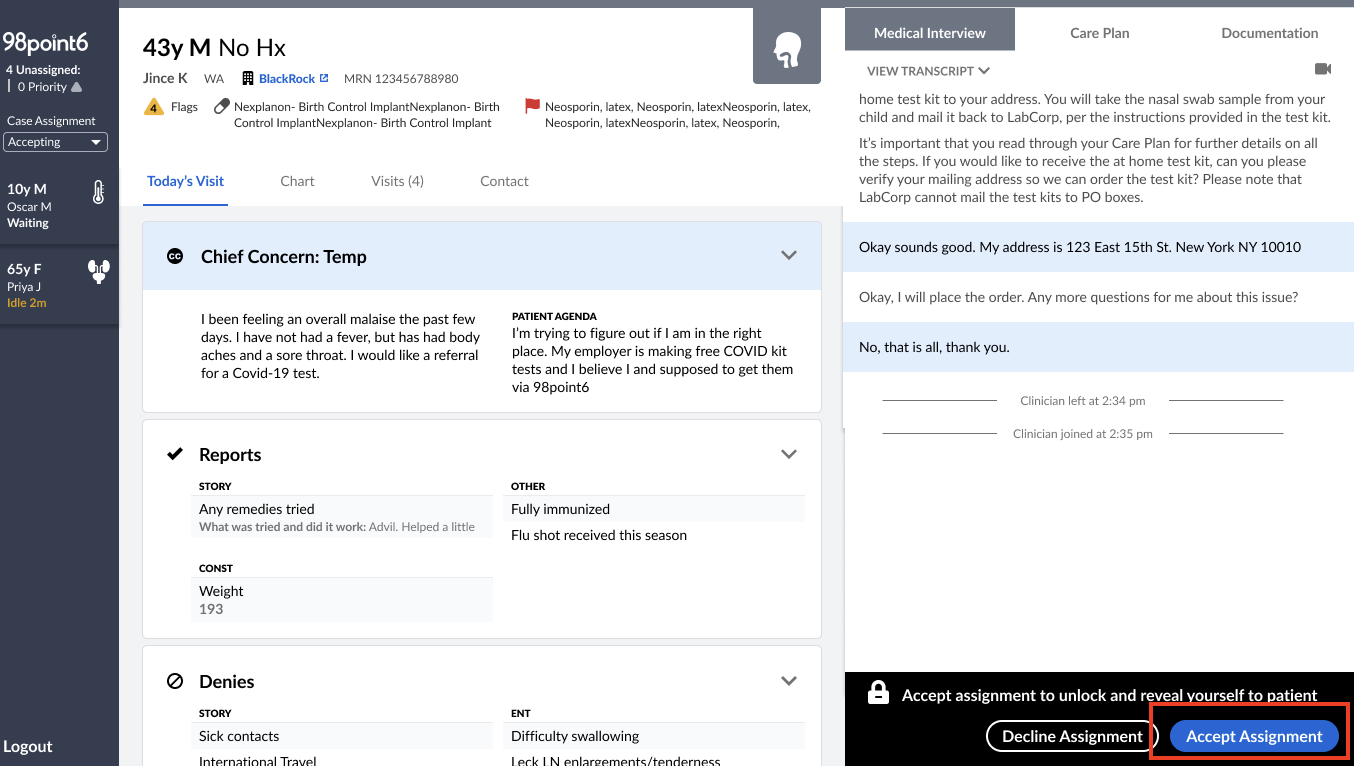1354x766 pixels.
Task: Click the 'Flags' label text
Action: (x=184, y=107)
